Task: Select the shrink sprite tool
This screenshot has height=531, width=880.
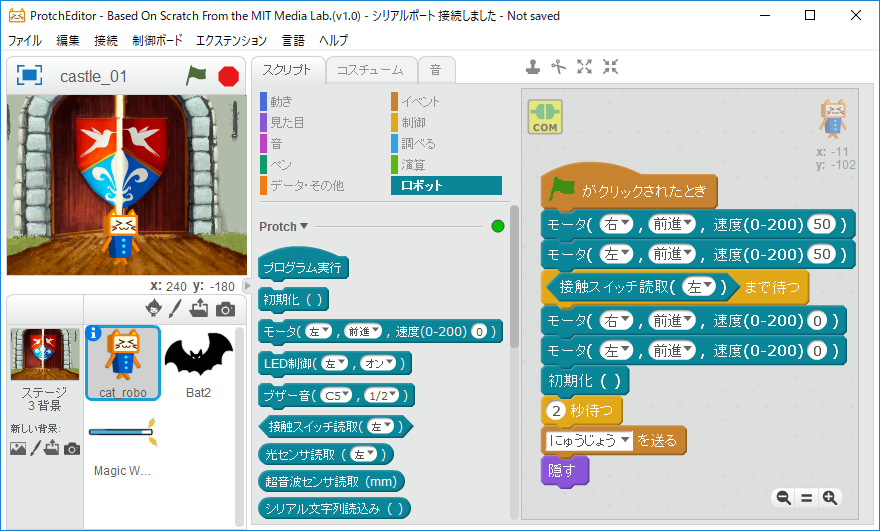Action: pyautogui.click(x=610, y=67)
